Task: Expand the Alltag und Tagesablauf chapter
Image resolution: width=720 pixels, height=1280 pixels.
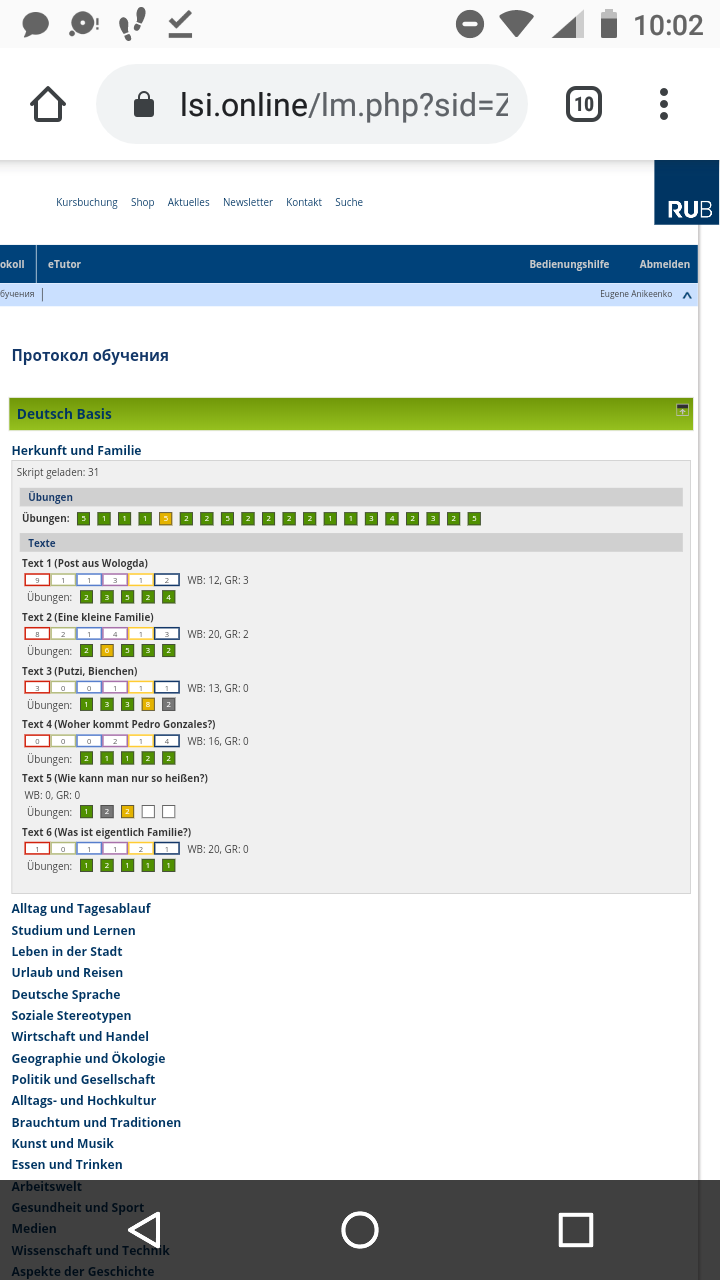Action: coord(81,908)
